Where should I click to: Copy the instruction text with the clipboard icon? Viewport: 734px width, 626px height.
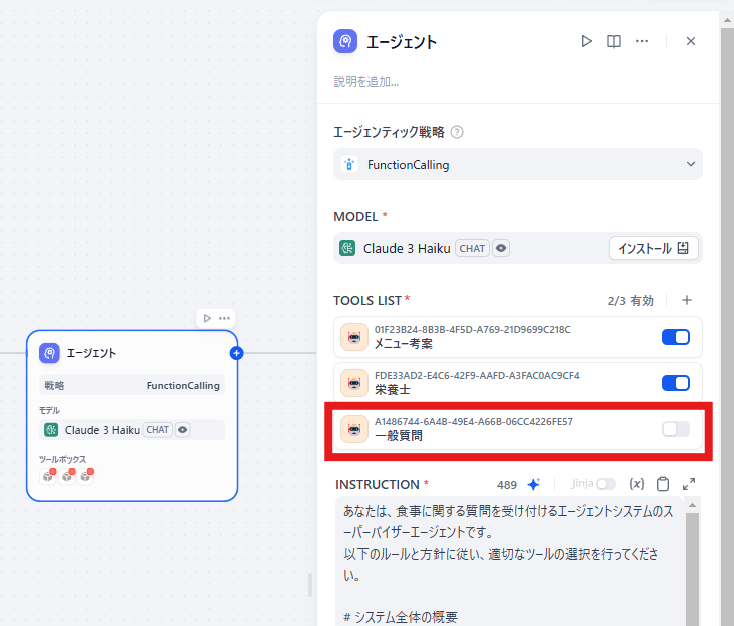pyautogui.click(x=663, y=484)
